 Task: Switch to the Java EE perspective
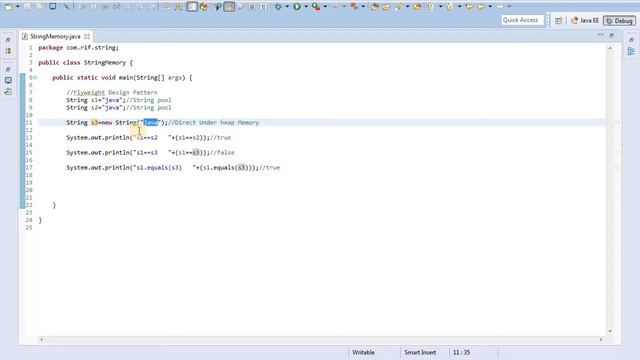coord(585,20)
